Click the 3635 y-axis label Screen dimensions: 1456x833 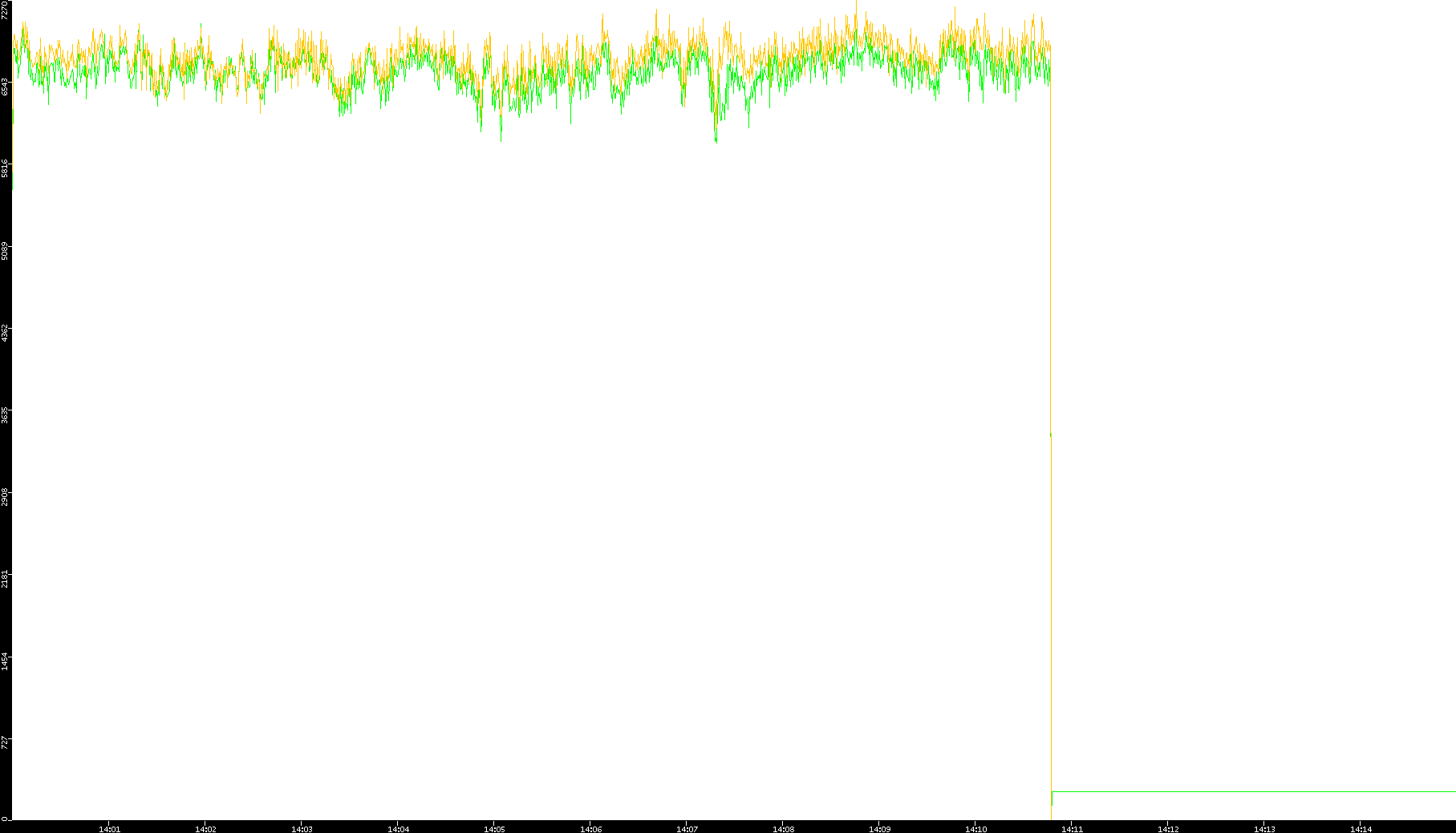5,415
